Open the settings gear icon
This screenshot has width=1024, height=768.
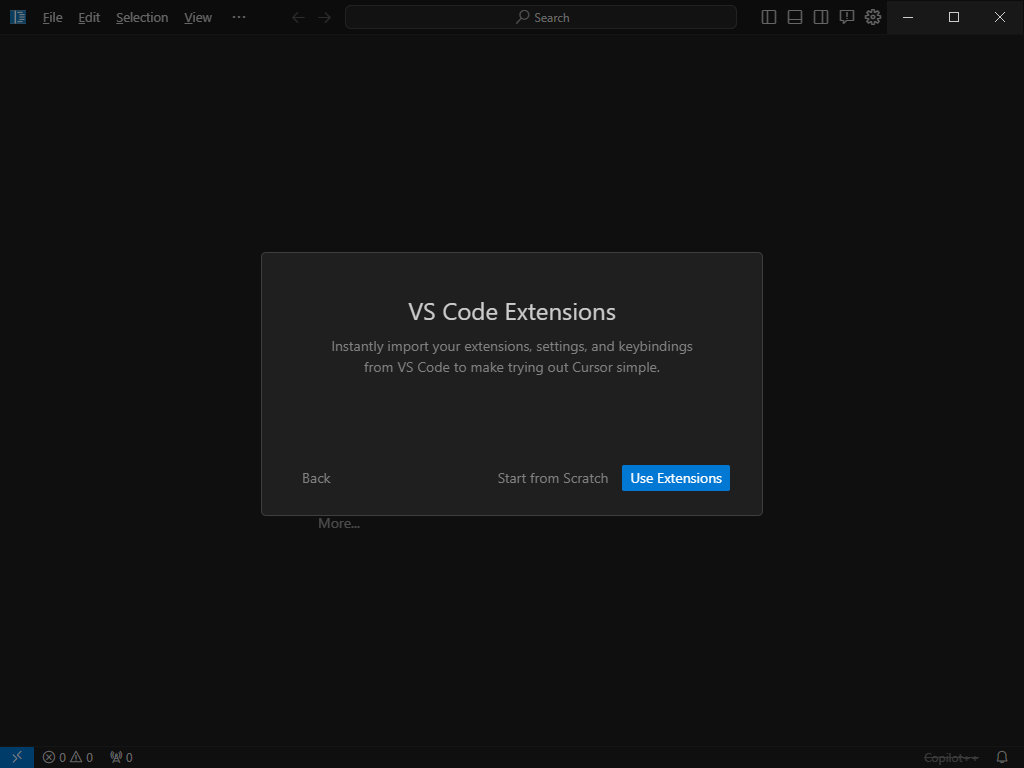(x=873, y=17)
